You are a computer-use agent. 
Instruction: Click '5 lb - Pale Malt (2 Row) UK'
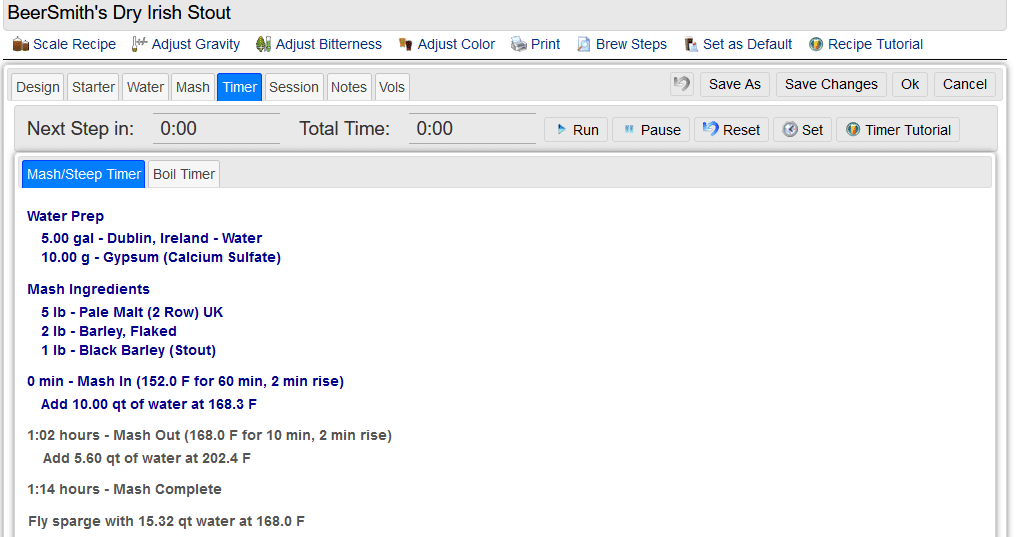click(x=132, y=312)
